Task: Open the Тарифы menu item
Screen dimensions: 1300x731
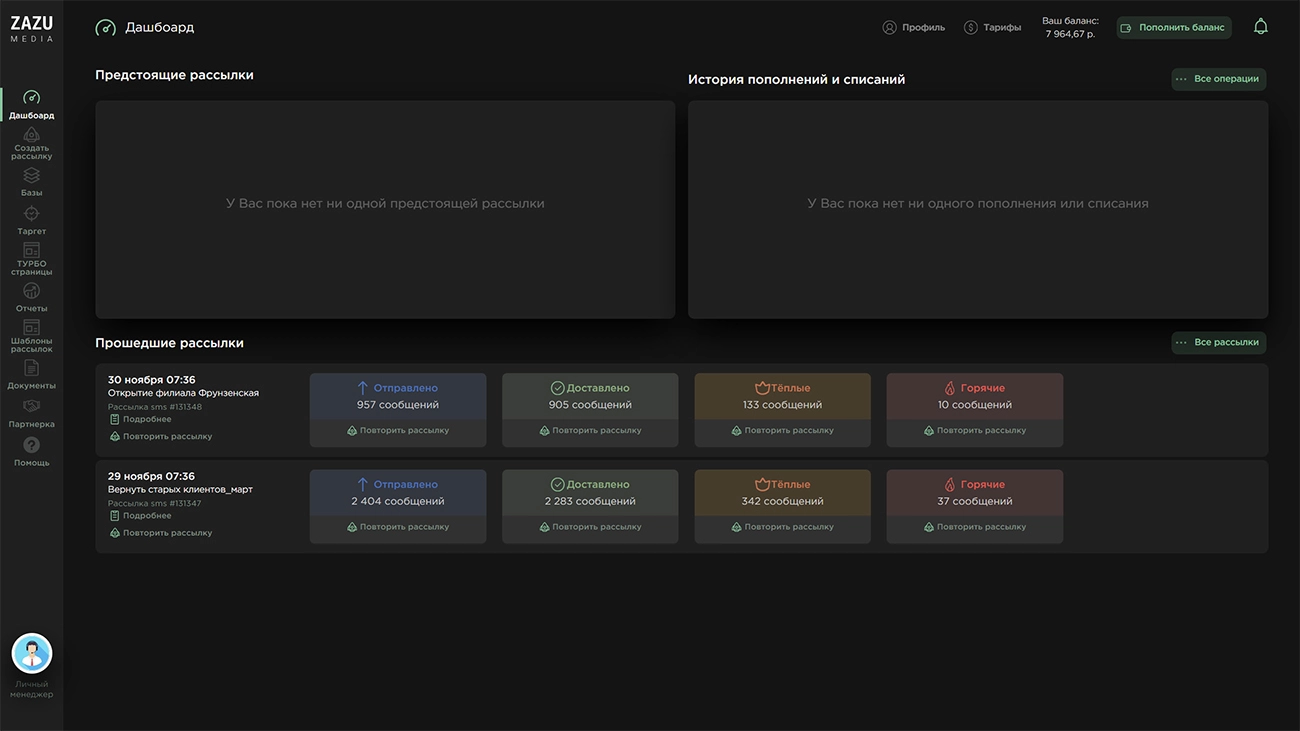Action: pos(992,28)
